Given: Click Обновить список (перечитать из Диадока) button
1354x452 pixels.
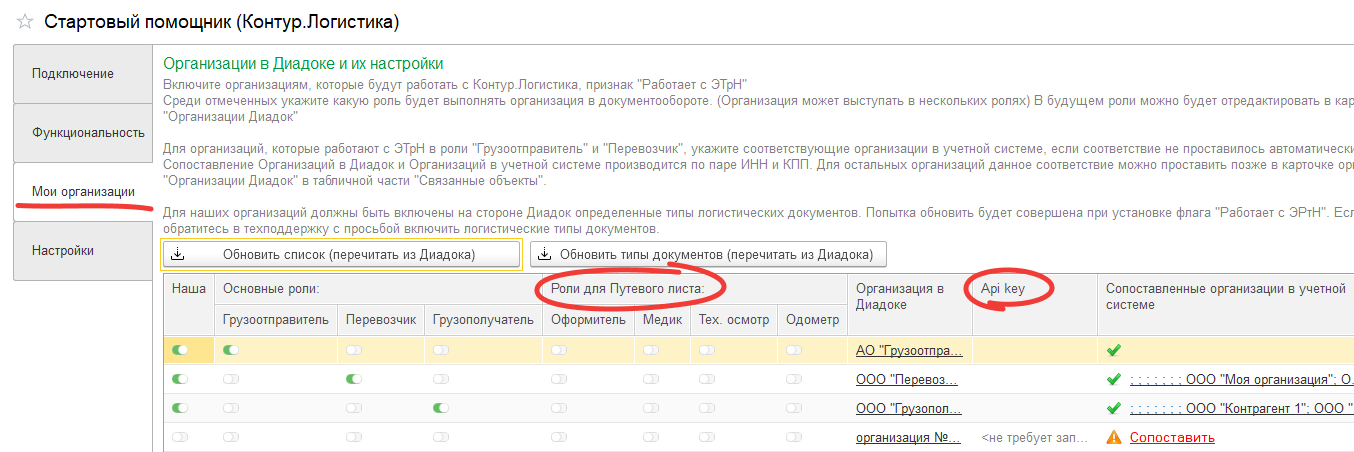Looking at the screenshot, I should [341, 255].
